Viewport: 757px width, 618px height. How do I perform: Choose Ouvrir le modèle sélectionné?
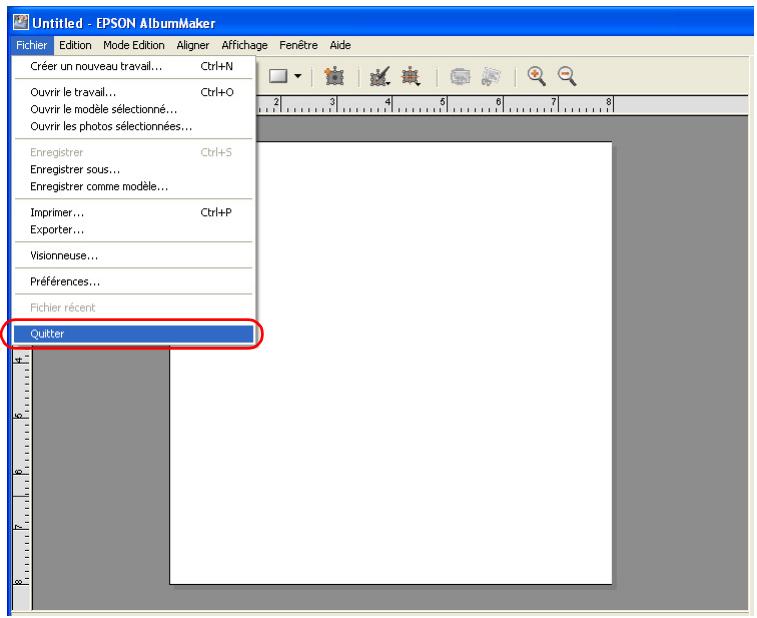(x=133, y=110)
